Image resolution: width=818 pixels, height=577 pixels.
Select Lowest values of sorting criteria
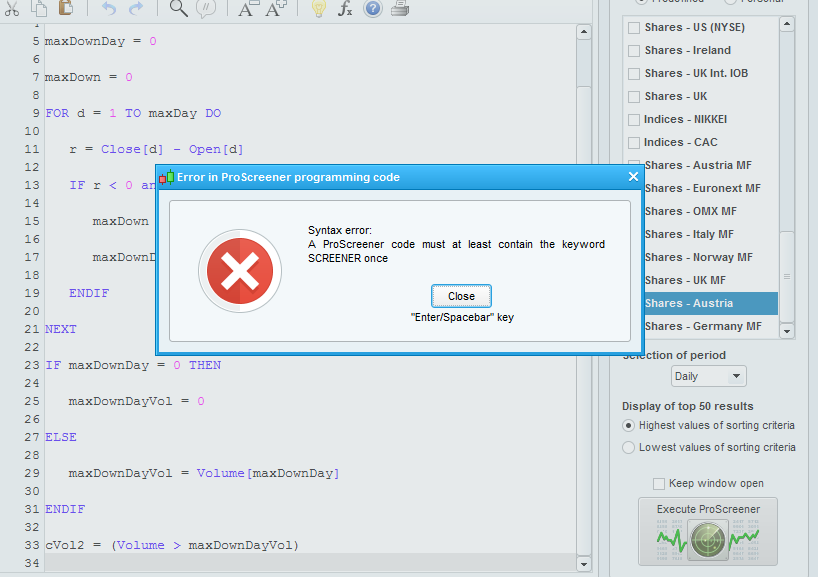[x=628, y=448]
